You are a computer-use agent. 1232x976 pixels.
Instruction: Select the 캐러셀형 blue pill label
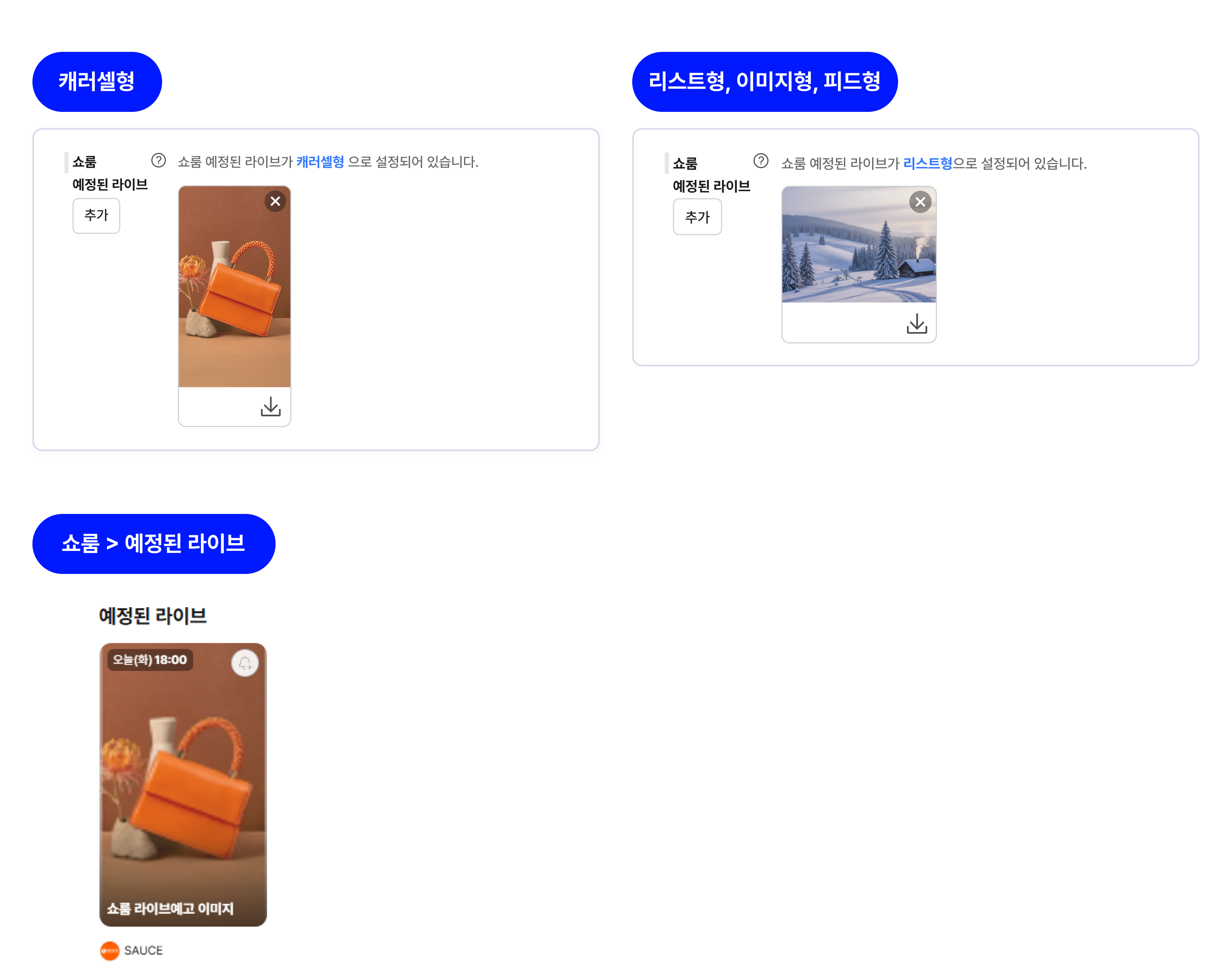point(97,82)
